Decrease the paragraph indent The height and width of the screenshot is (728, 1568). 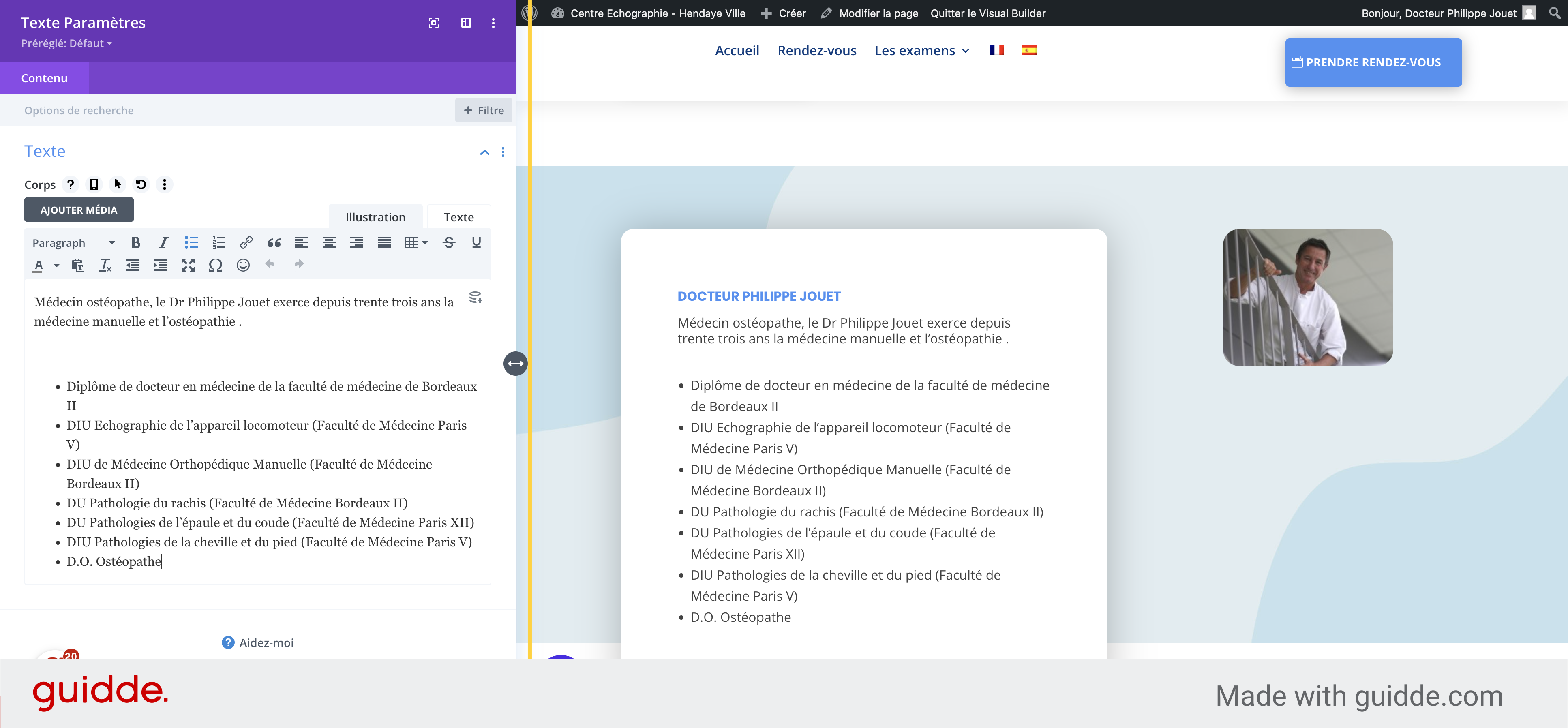133,266
